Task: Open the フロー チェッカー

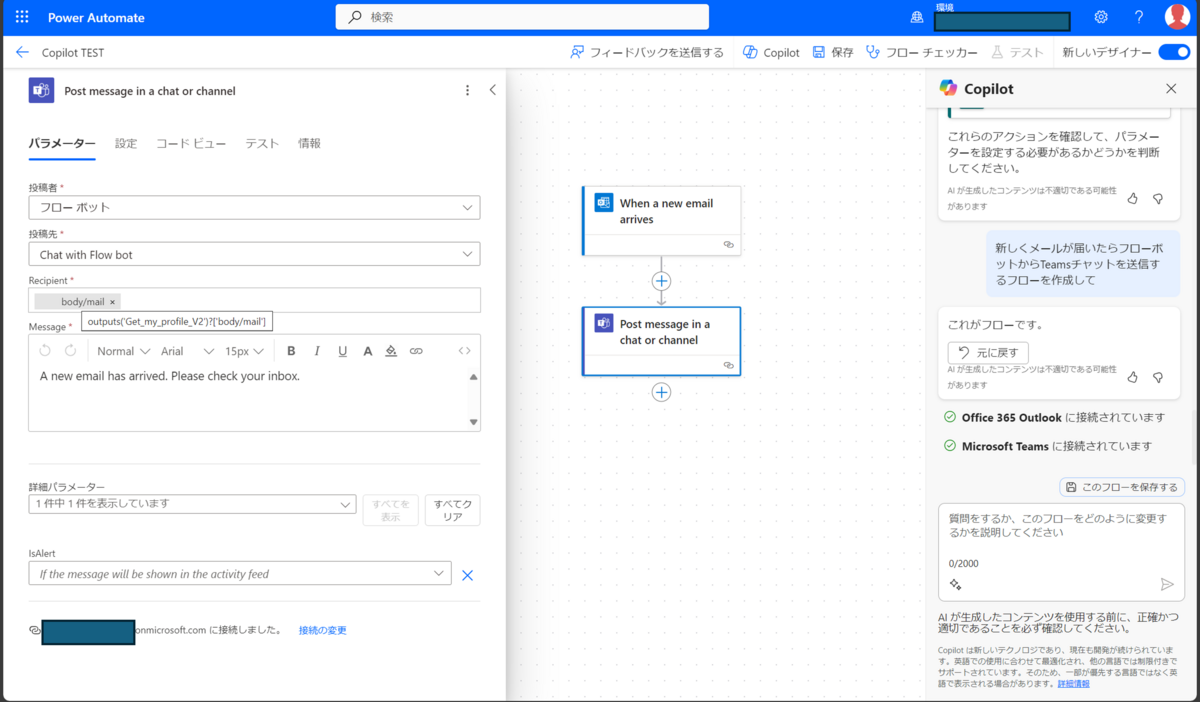Action: (x=922, y=52)
